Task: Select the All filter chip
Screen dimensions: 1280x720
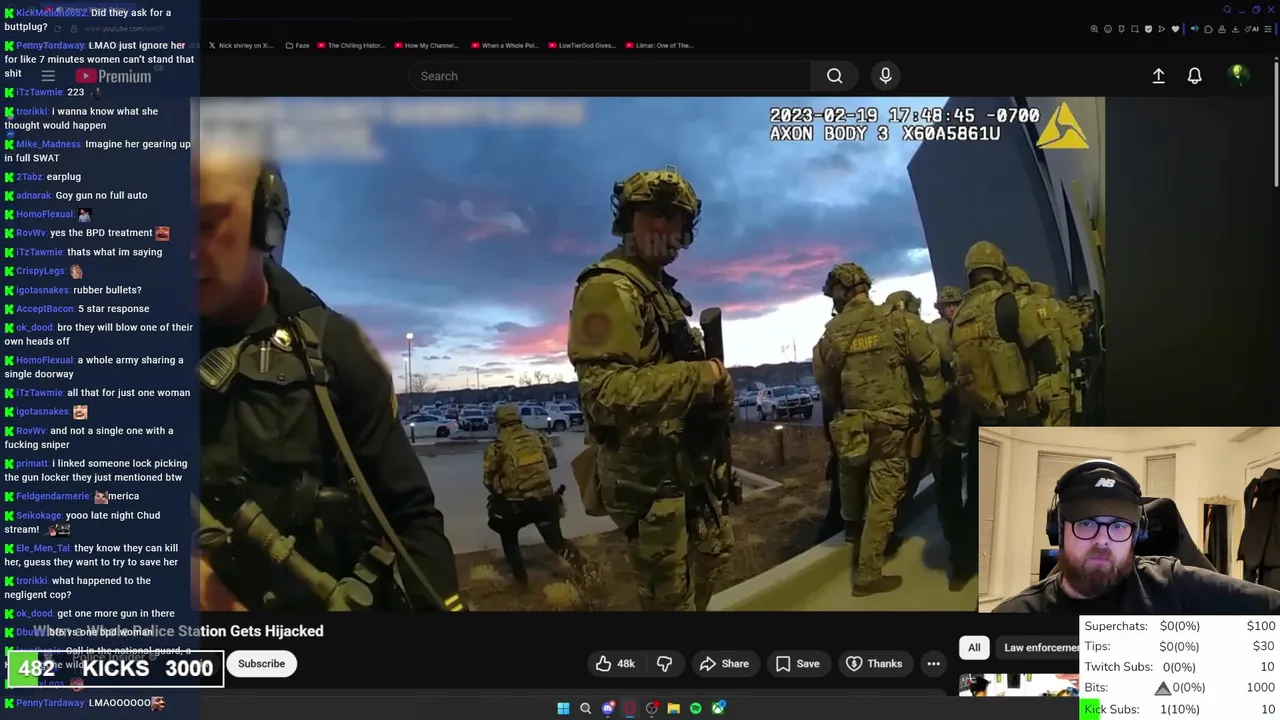Action: [974, 648]
